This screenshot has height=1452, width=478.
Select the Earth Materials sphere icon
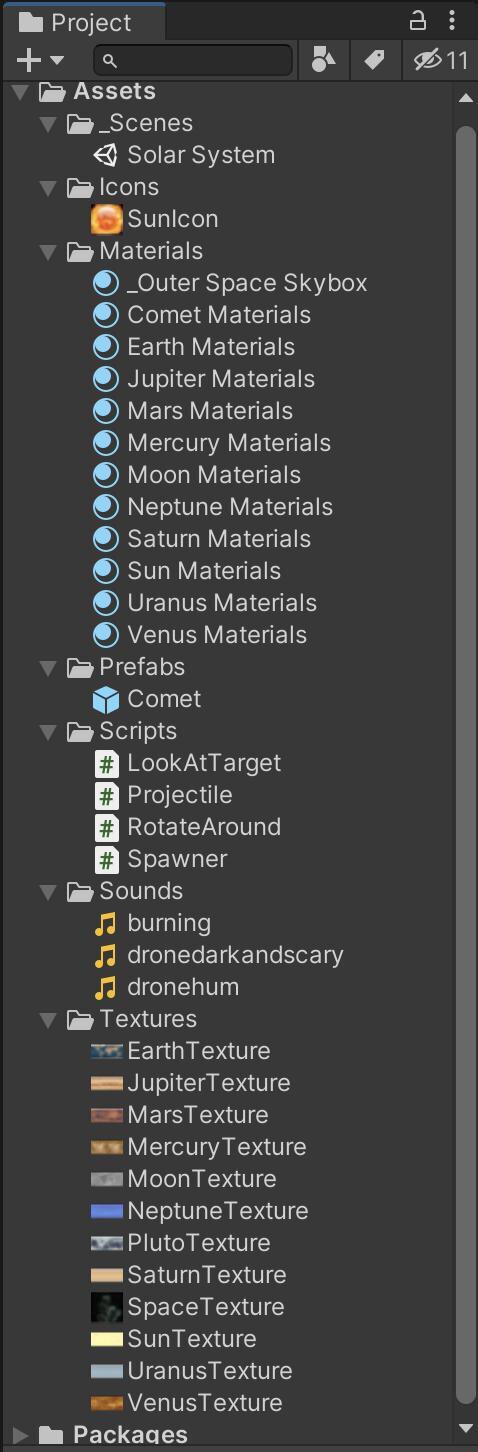coord(105,347)
